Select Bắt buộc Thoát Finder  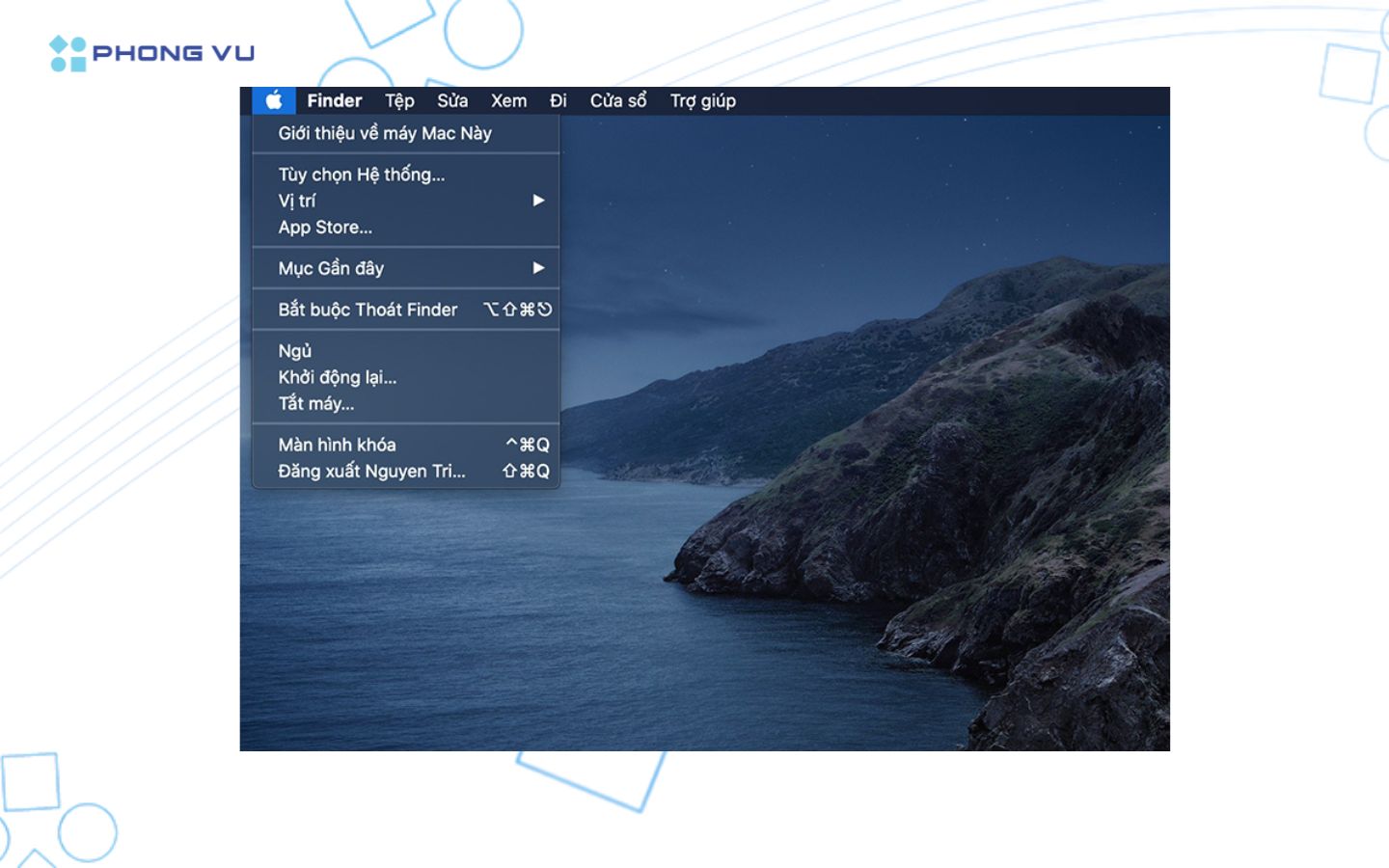[368, 310]
